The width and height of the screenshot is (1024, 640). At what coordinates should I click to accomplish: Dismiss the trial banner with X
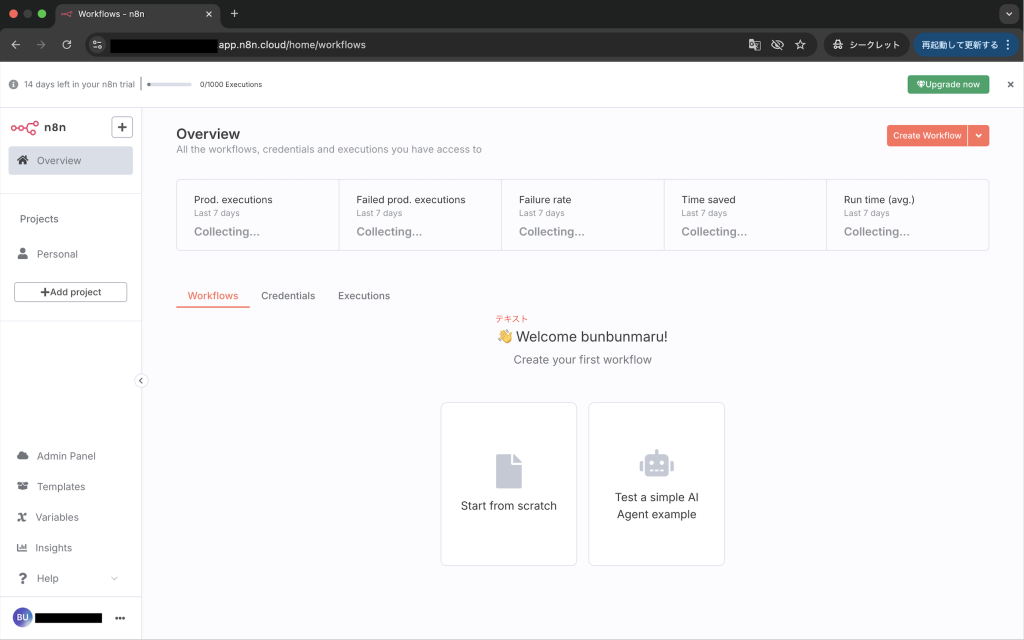coord(1010,85)
